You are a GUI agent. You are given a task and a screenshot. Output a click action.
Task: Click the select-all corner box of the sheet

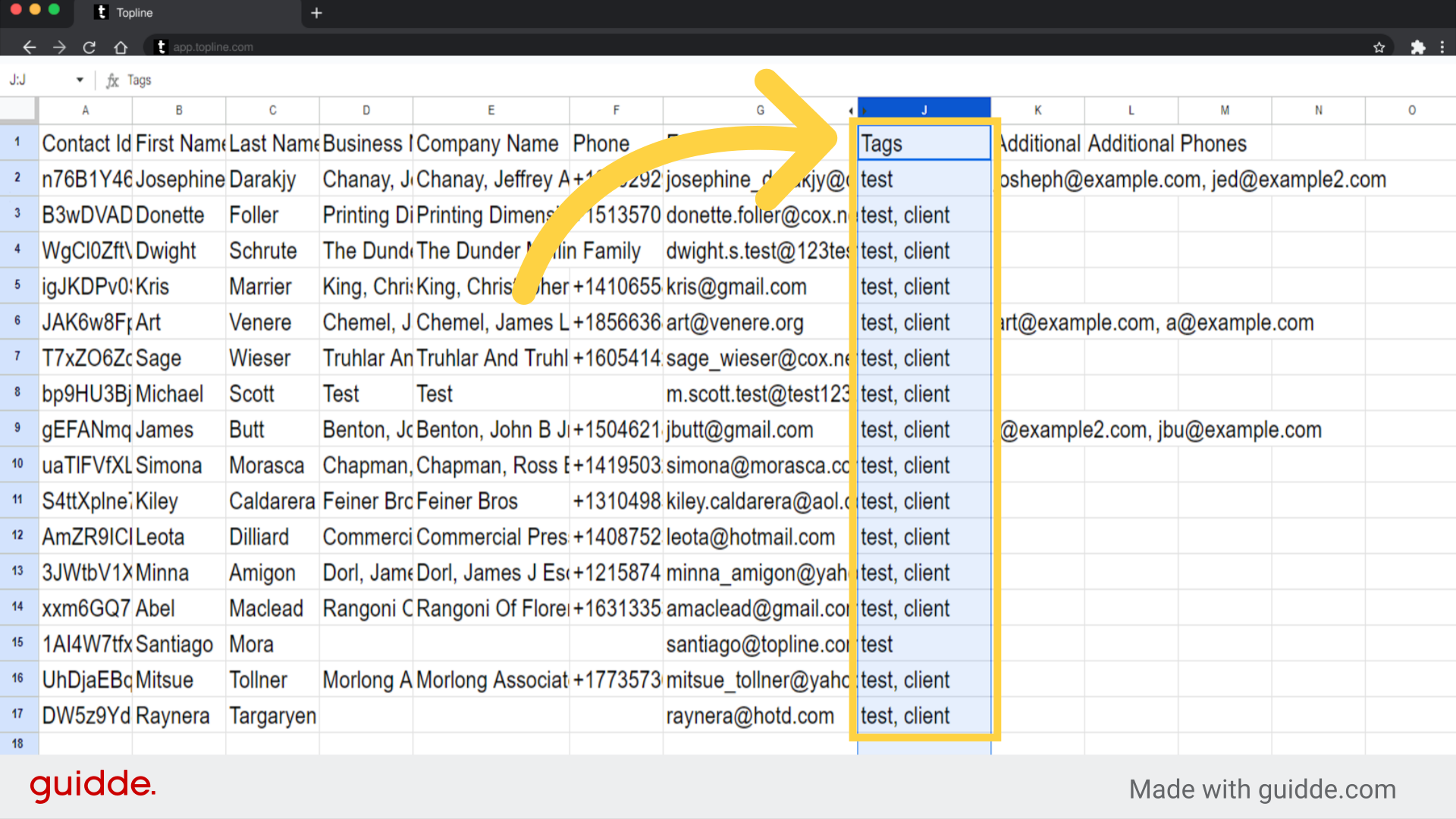pos(18,110)
